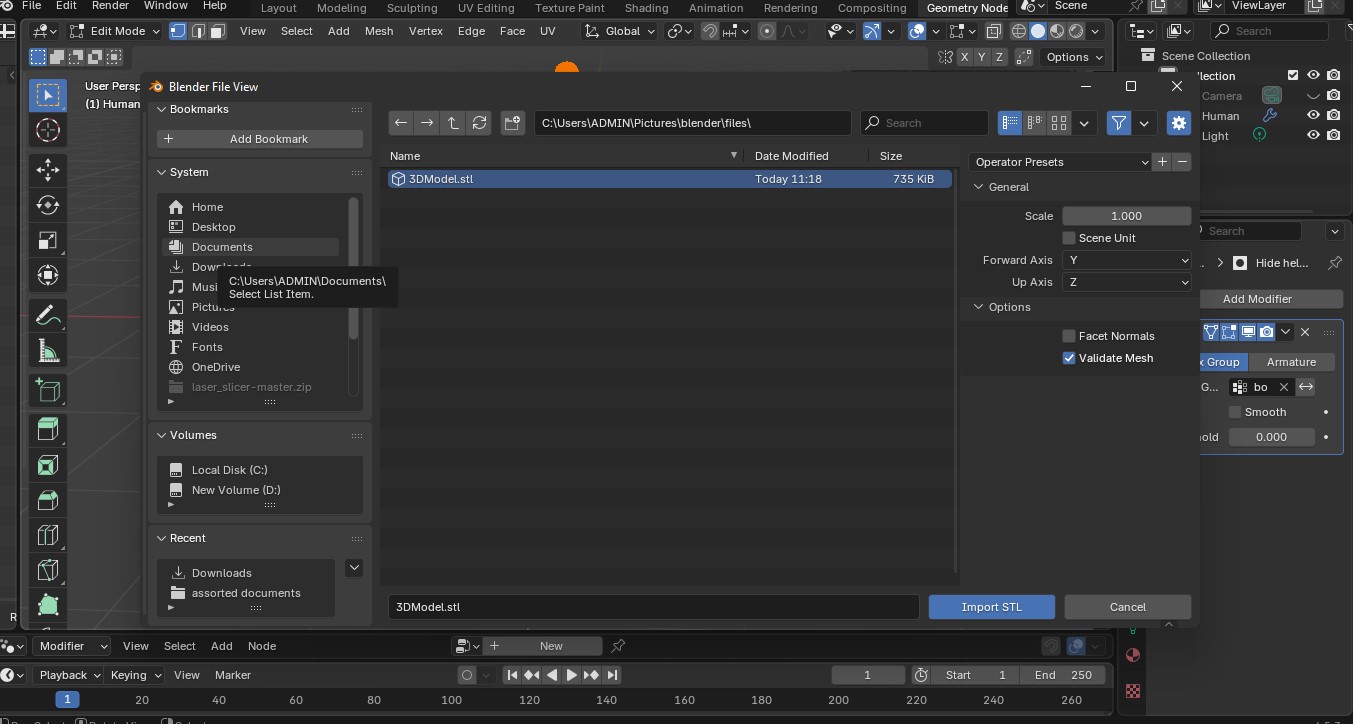This screenshot has width=1353, height=724.
Task: Enable the Scene Unit checkbox
Action: click(x=1069, y=238)
